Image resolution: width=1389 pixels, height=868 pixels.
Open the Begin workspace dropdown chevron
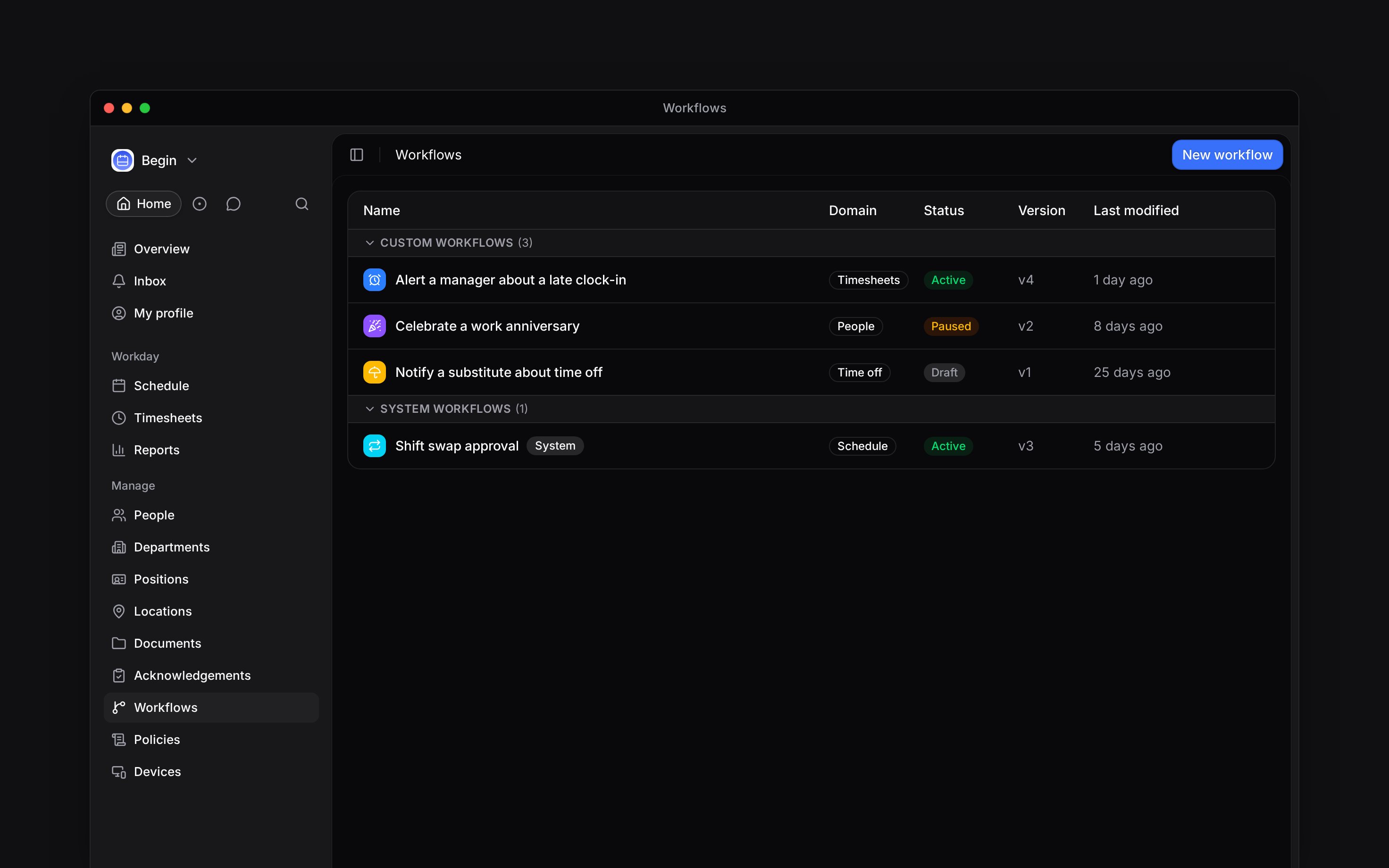192,160
